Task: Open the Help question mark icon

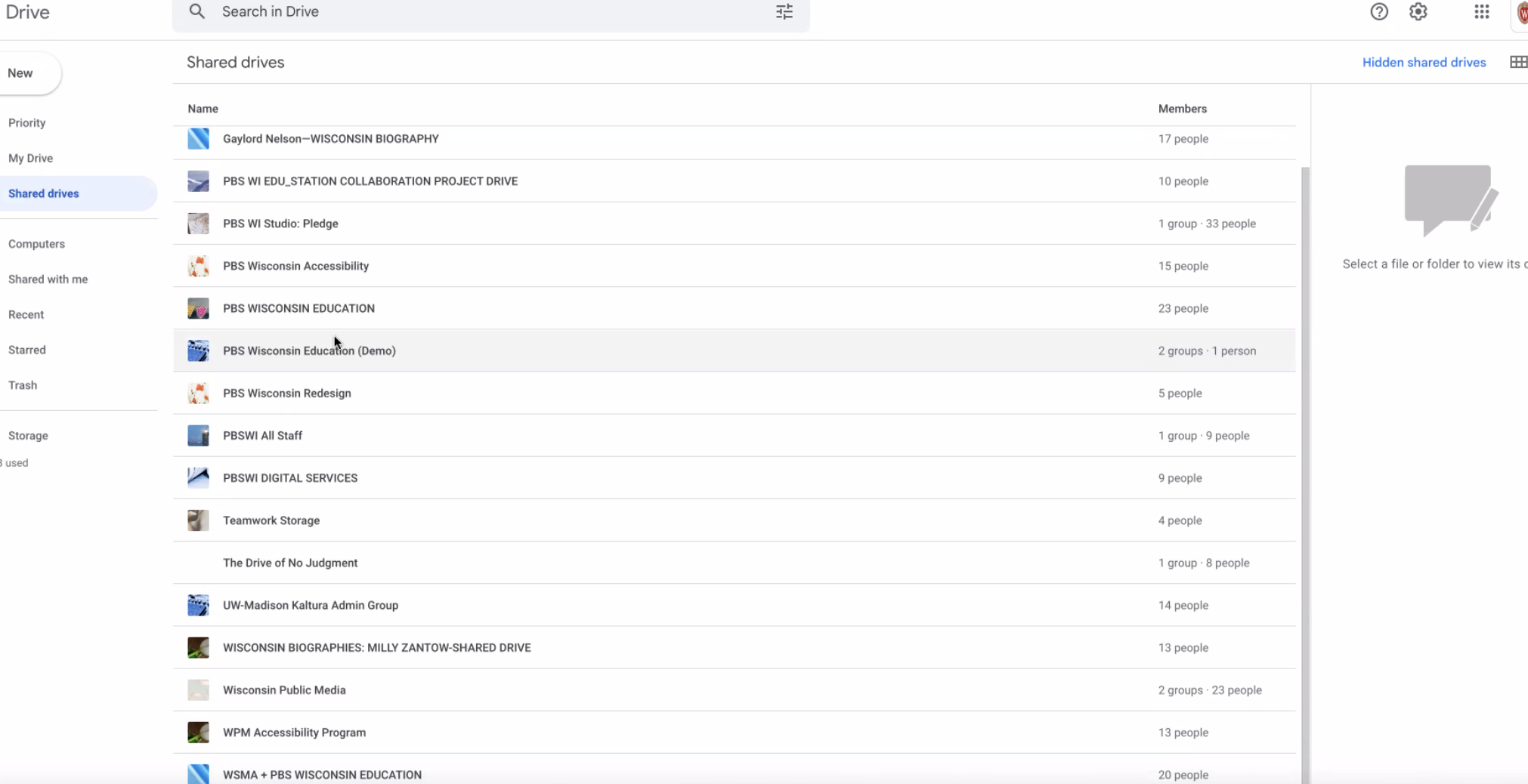Action: (1379, 11)
